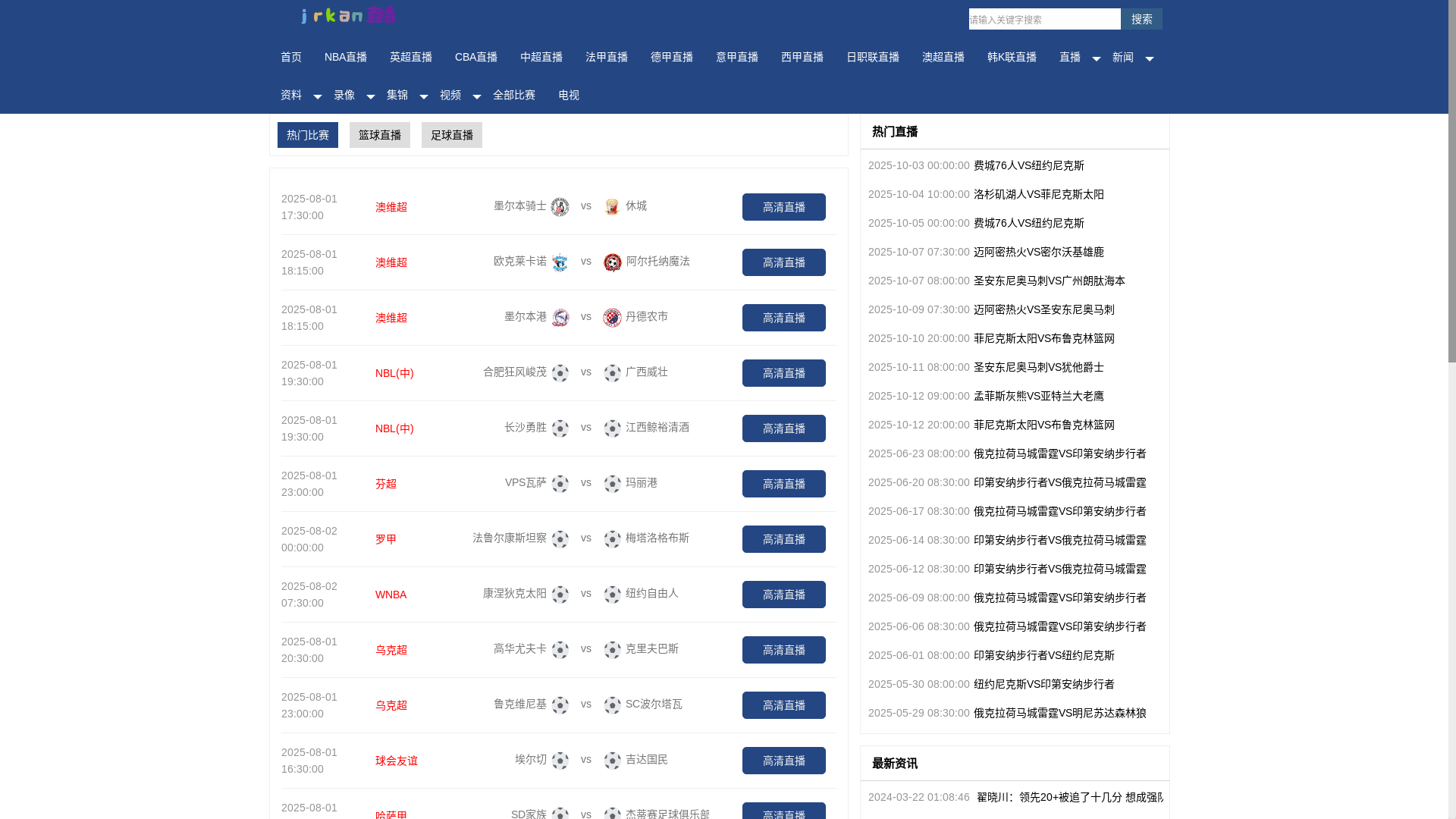The width and height of the screenshot is (1456, 819).
Task: Click 法鲁尔康斯坦察 ball icon
Action: point(560,539)
